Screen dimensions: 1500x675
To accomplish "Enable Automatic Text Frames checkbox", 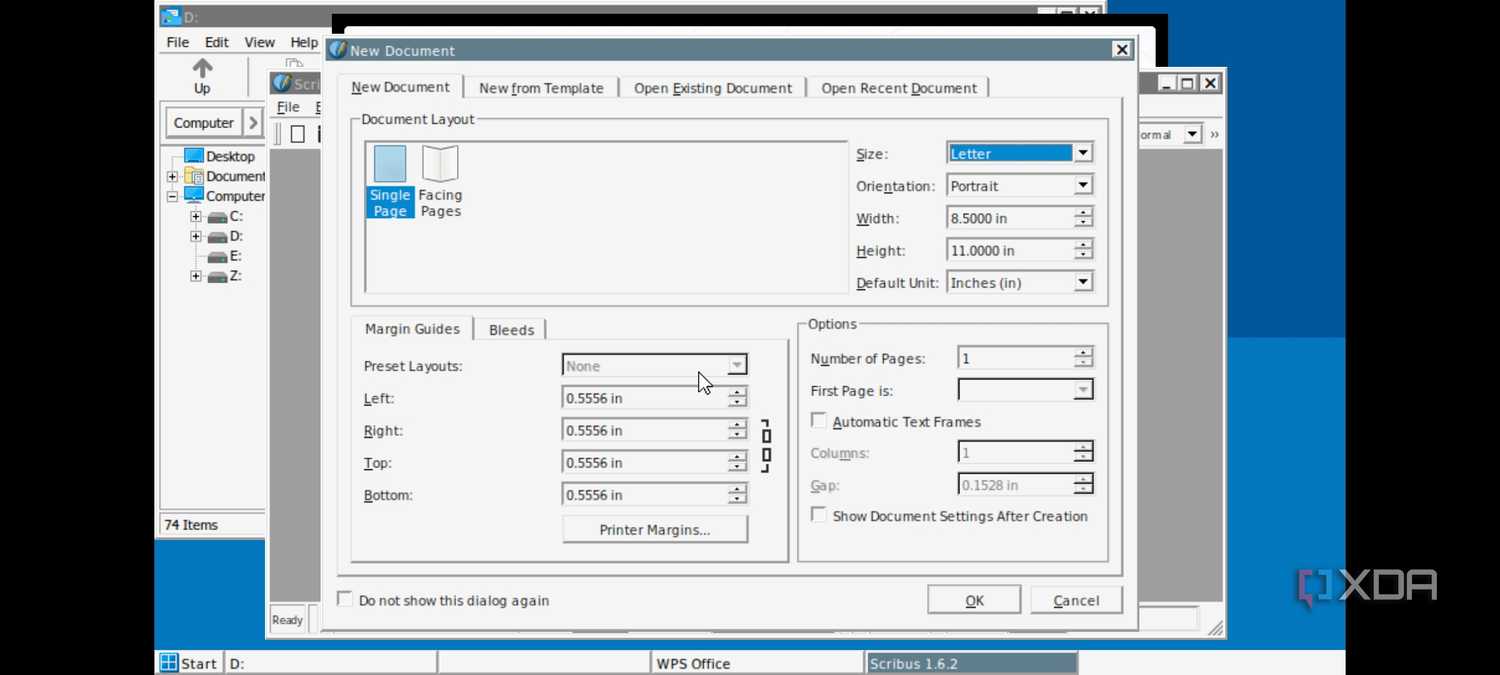I will (819, 421).
